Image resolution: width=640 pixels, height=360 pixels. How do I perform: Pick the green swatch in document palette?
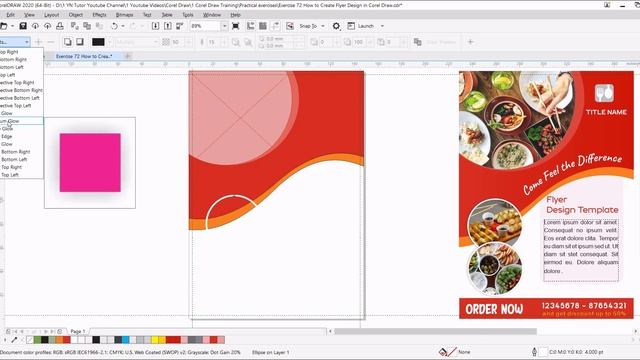click(37, 340)
